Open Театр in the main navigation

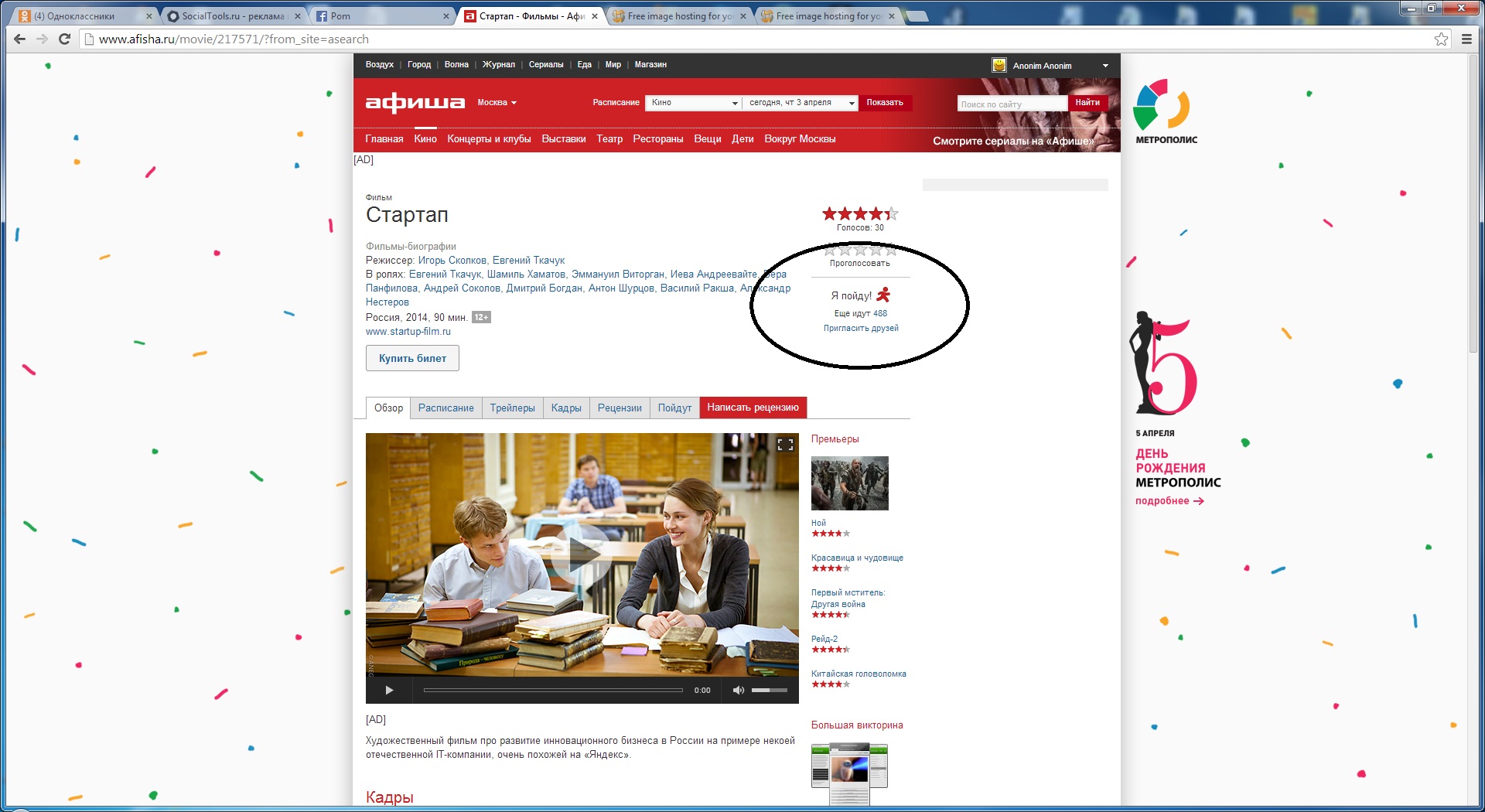(x=609, y=139)
